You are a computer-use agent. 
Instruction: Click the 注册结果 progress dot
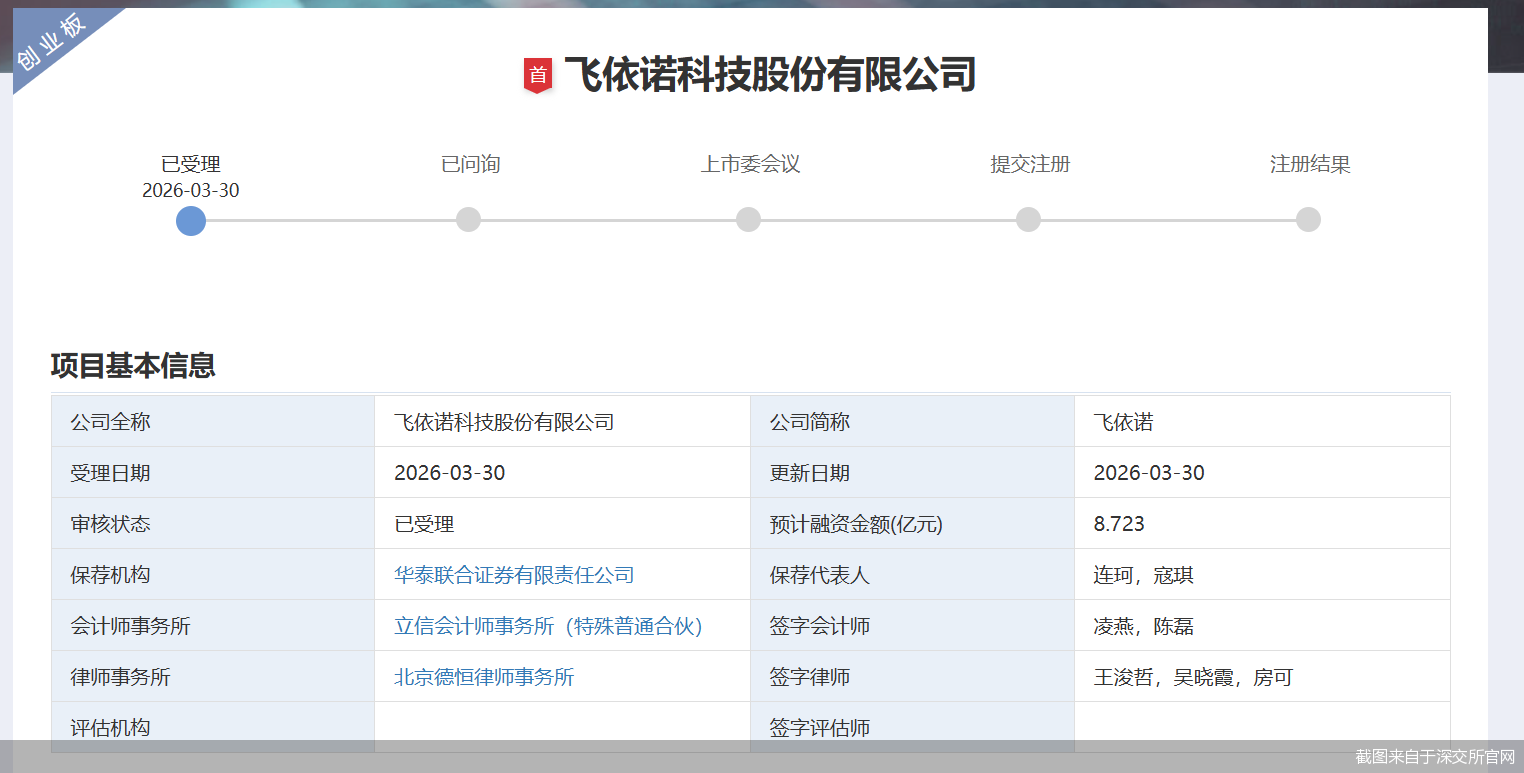(x=1308, y=218)
